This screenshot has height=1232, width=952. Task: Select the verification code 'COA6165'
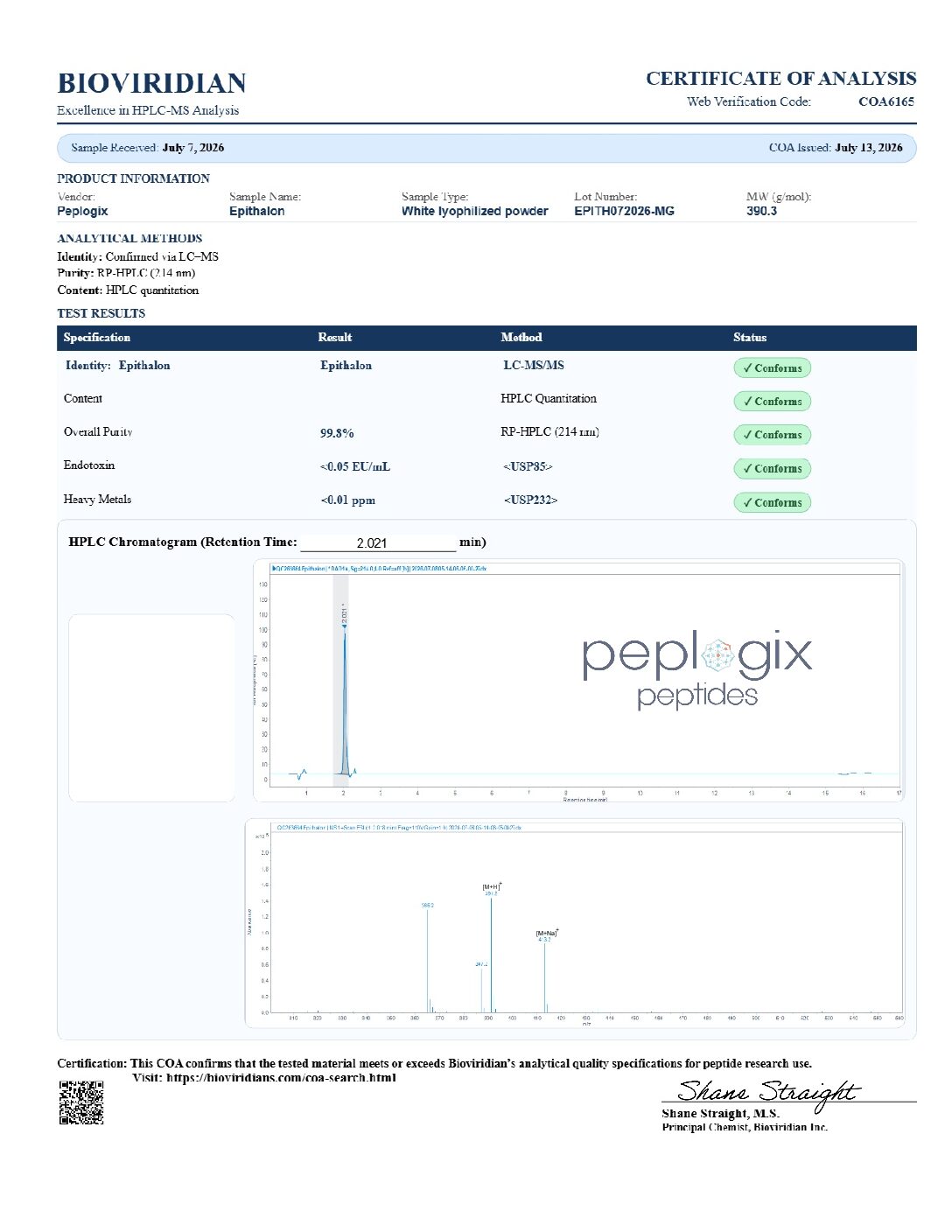point(885,101)
